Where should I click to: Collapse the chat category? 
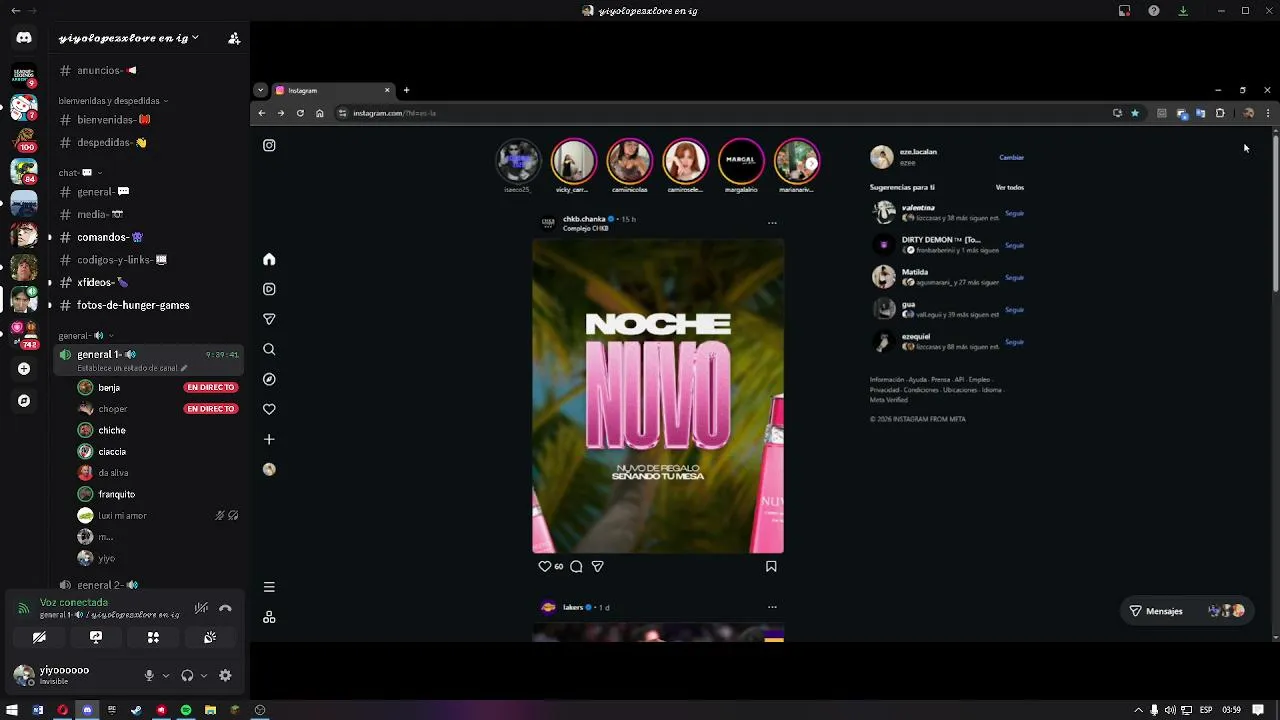tap(80, 173)
